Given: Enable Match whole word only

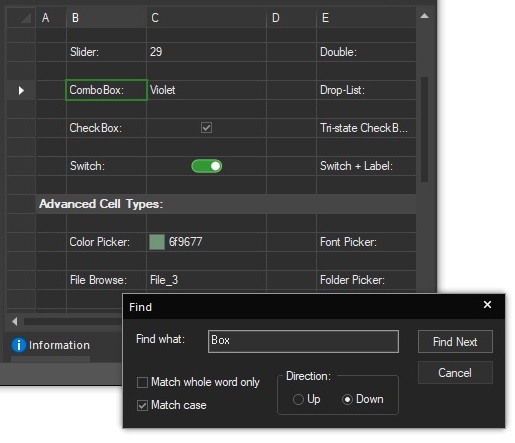Looking at the screenshot, I should tap(142, 382).
